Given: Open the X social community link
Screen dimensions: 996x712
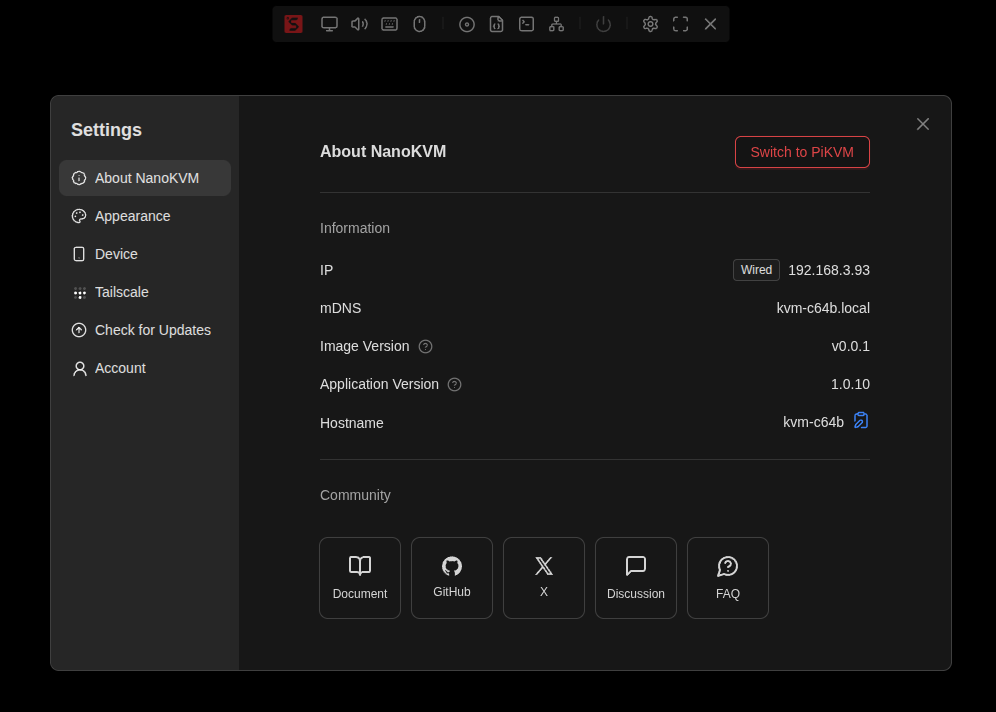Looking at the screenshot, I should coord(544,578).
